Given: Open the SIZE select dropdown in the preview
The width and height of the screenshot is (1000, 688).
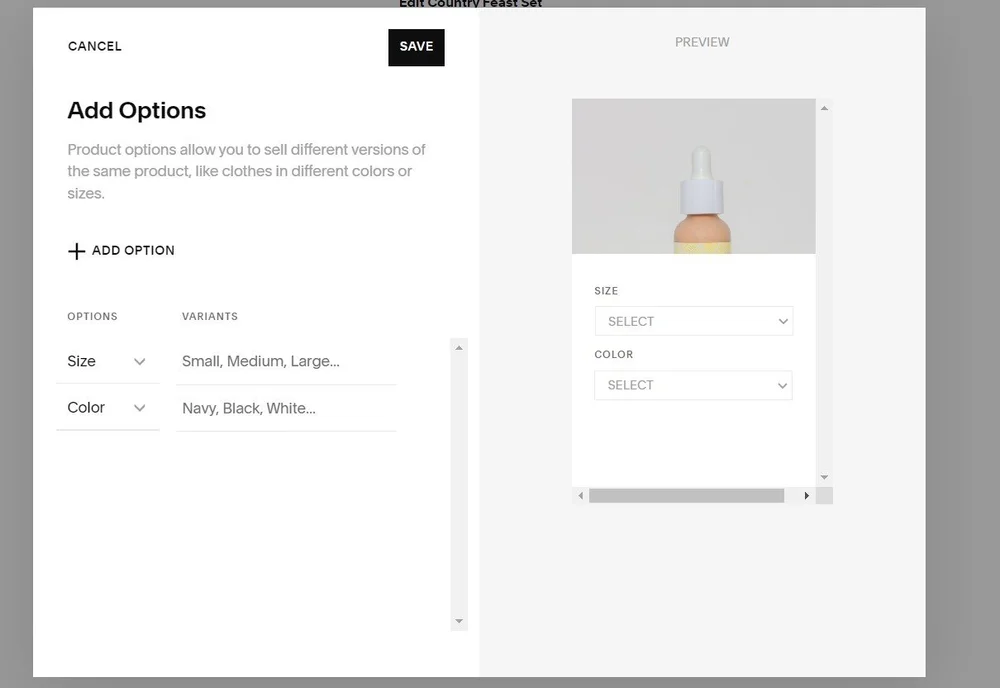Looking at the screenshot, I should (694, 321).
